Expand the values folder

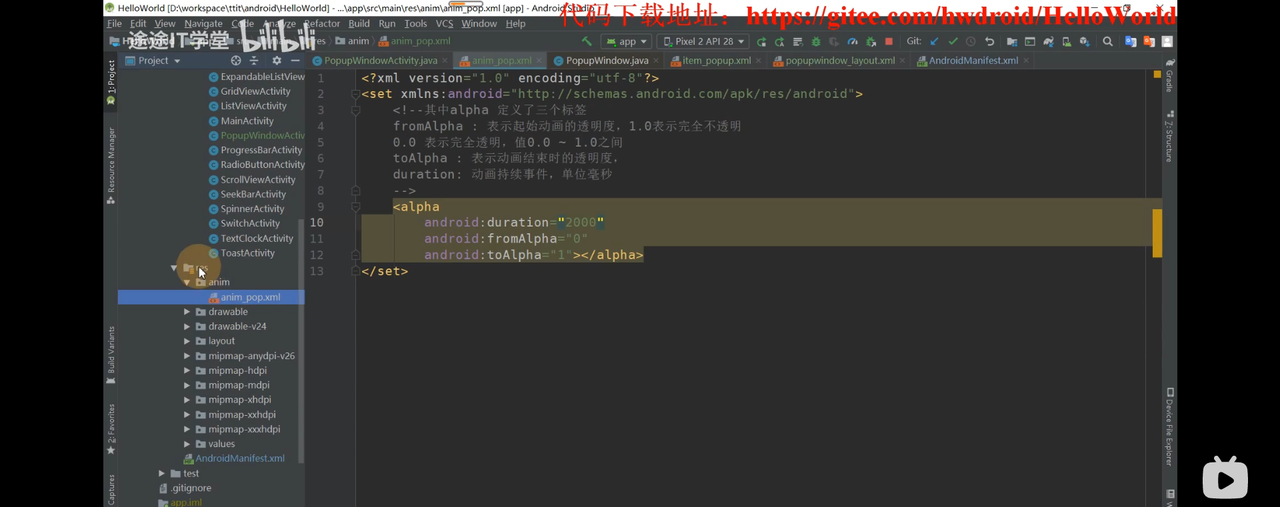pos(187,444)
